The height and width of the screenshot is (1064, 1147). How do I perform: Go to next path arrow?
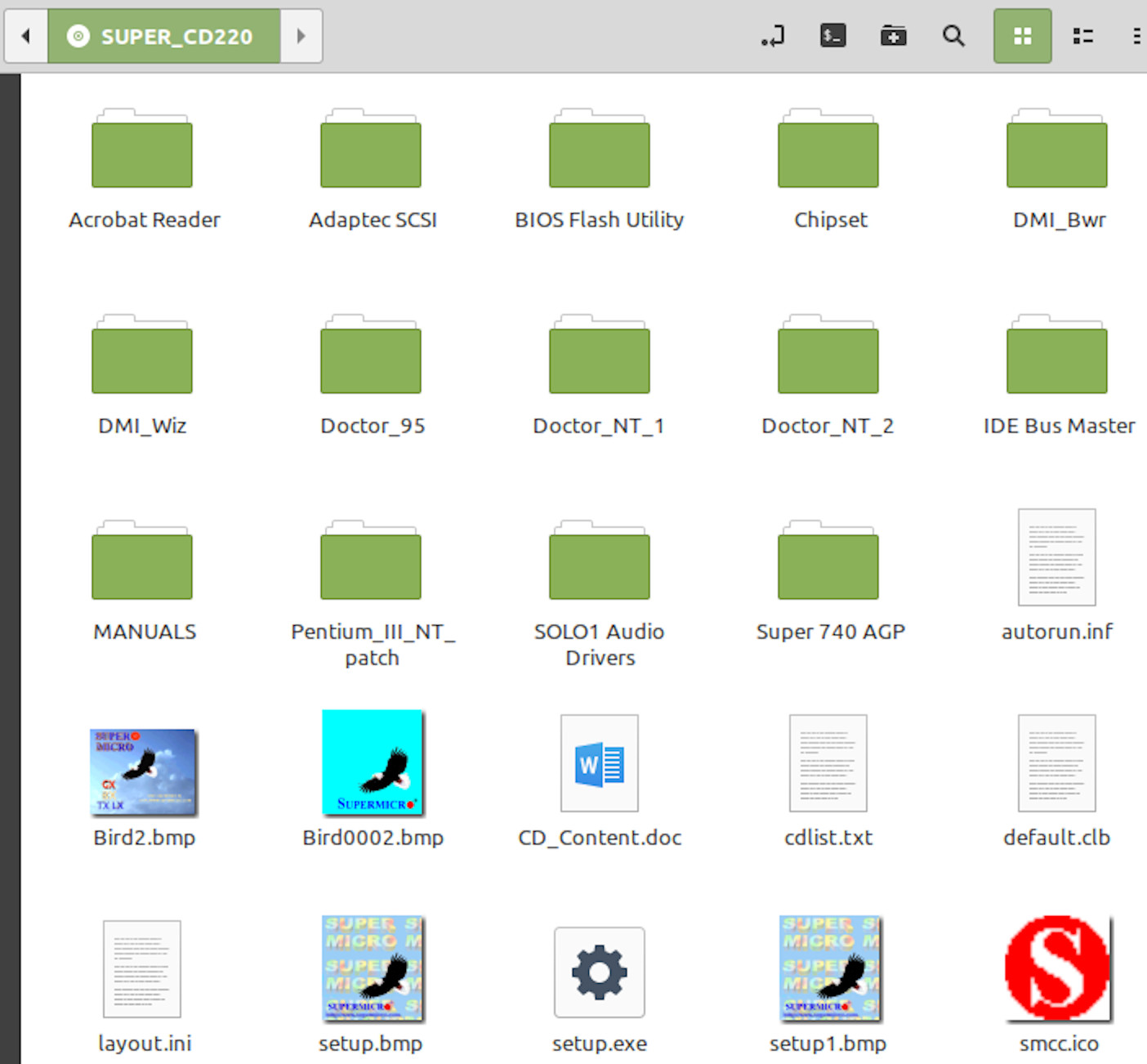coord(301,36)
